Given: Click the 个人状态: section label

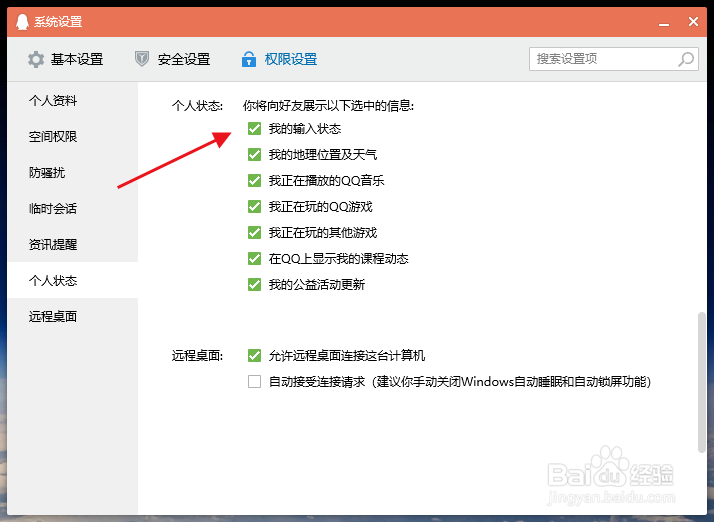Looking at the screenshot, I should coord(197,106).
